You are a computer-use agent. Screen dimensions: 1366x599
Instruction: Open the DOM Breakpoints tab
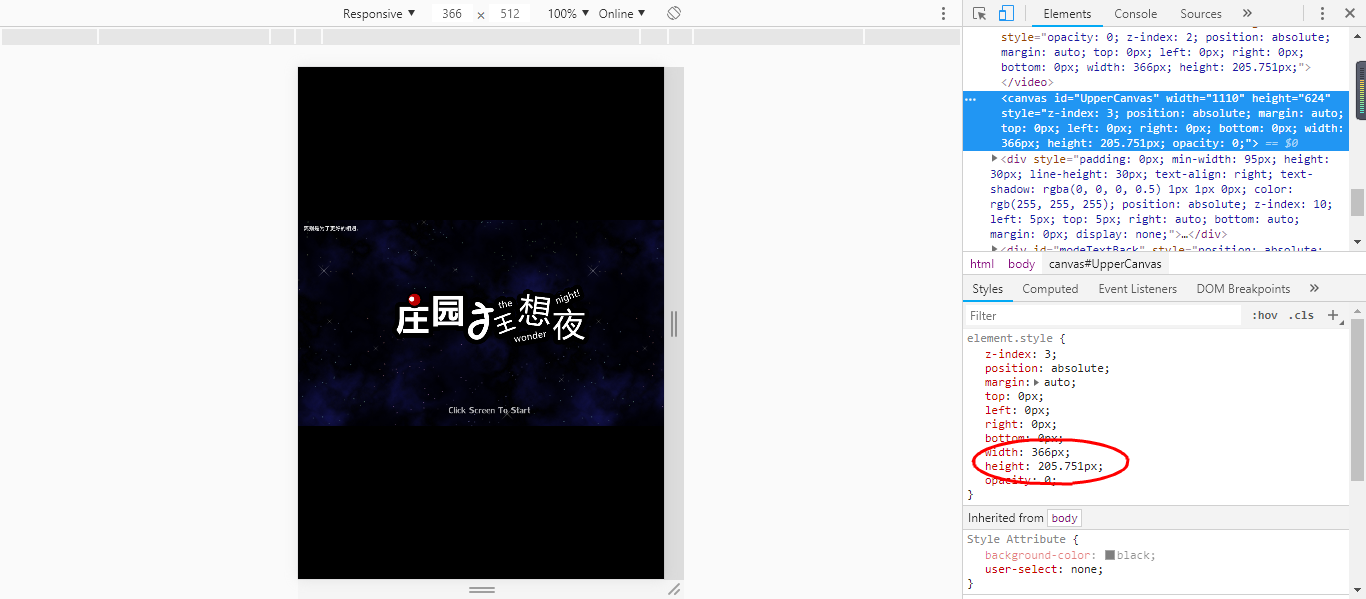[1243, 289]
